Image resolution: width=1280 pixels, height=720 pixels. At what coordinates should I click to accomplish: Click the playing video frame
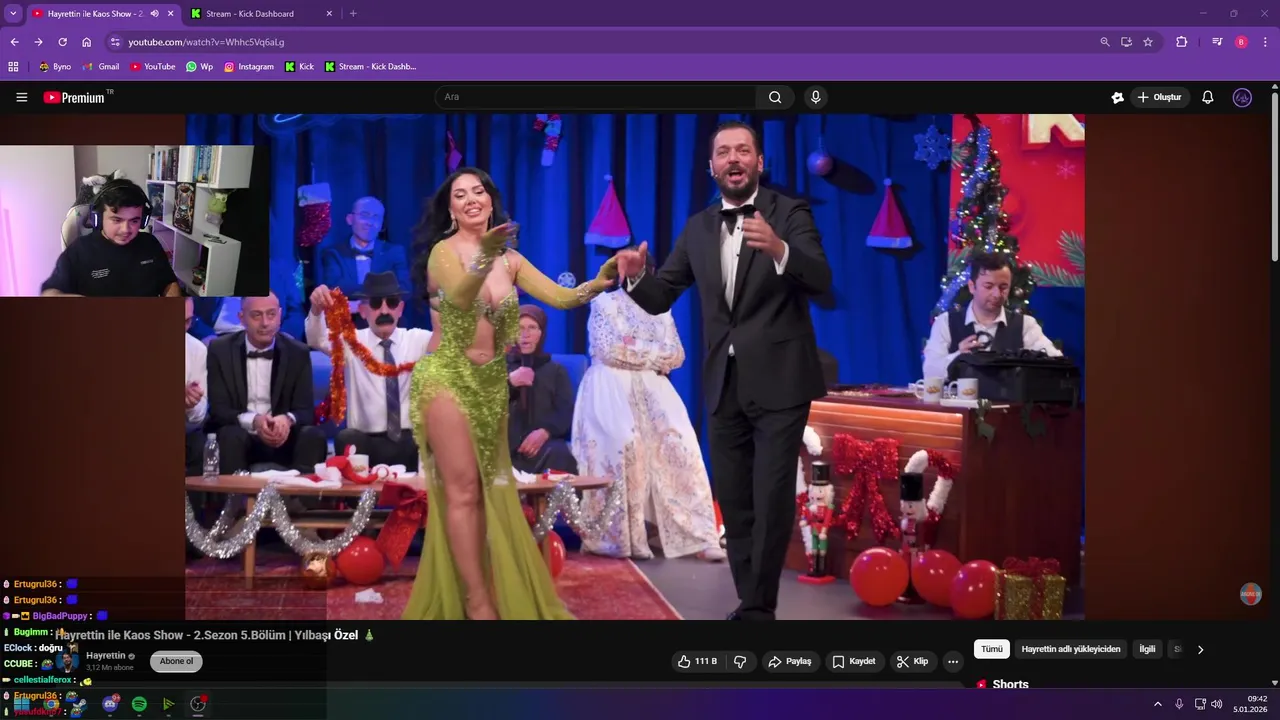(x=635, y=366)
